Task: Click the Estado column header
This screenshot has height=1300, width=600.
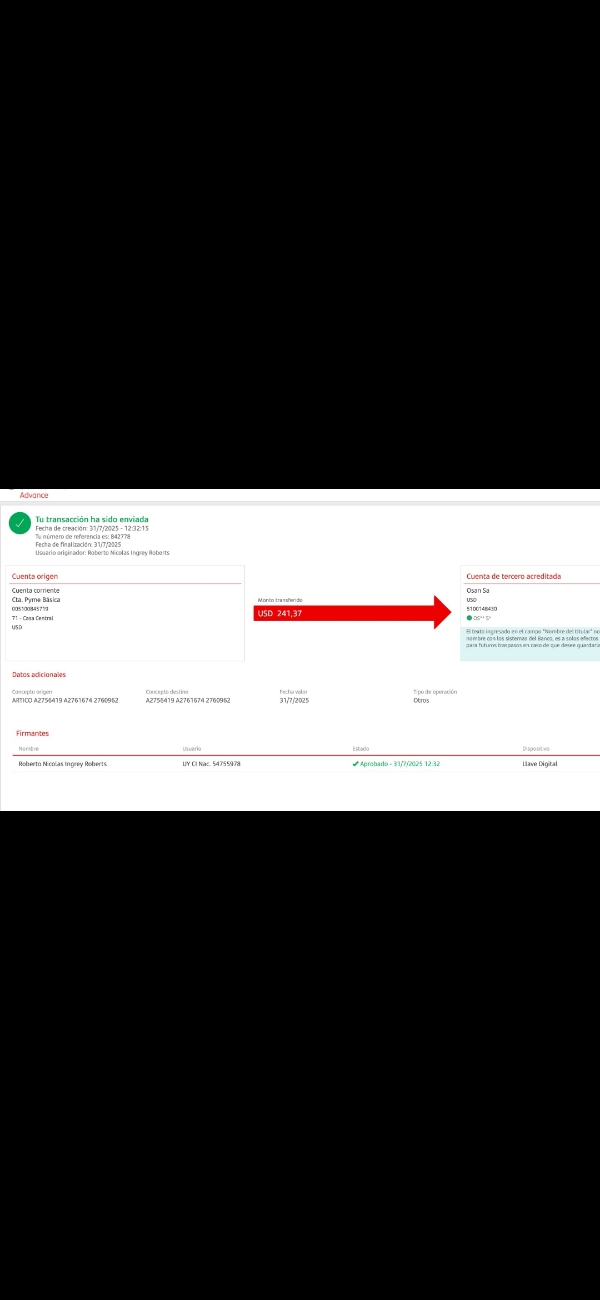Action: (361, 748)
